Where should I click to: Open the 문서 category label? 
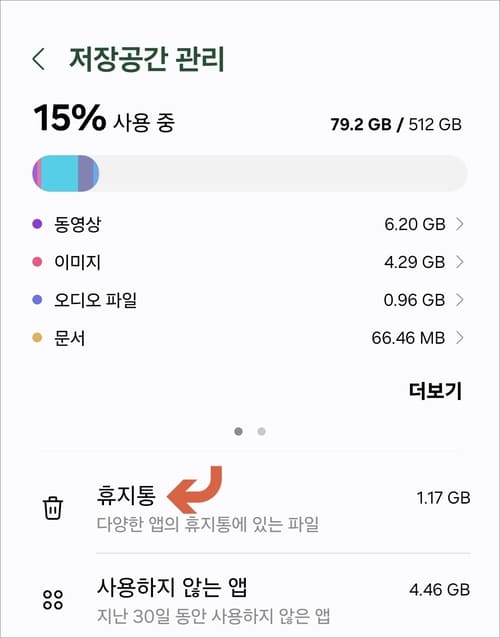point(70,338)
